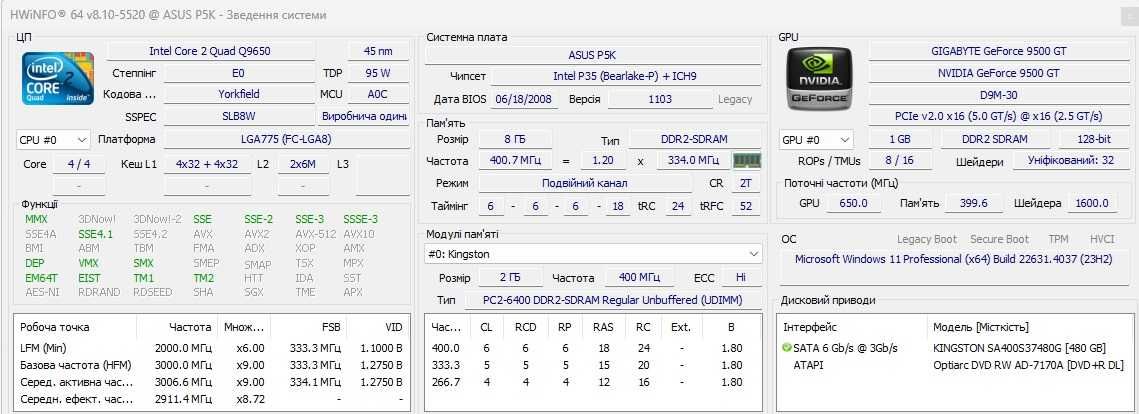
Task: Click the 95 W TDP value
Action: pyautogui.click(x=378, y=73)
